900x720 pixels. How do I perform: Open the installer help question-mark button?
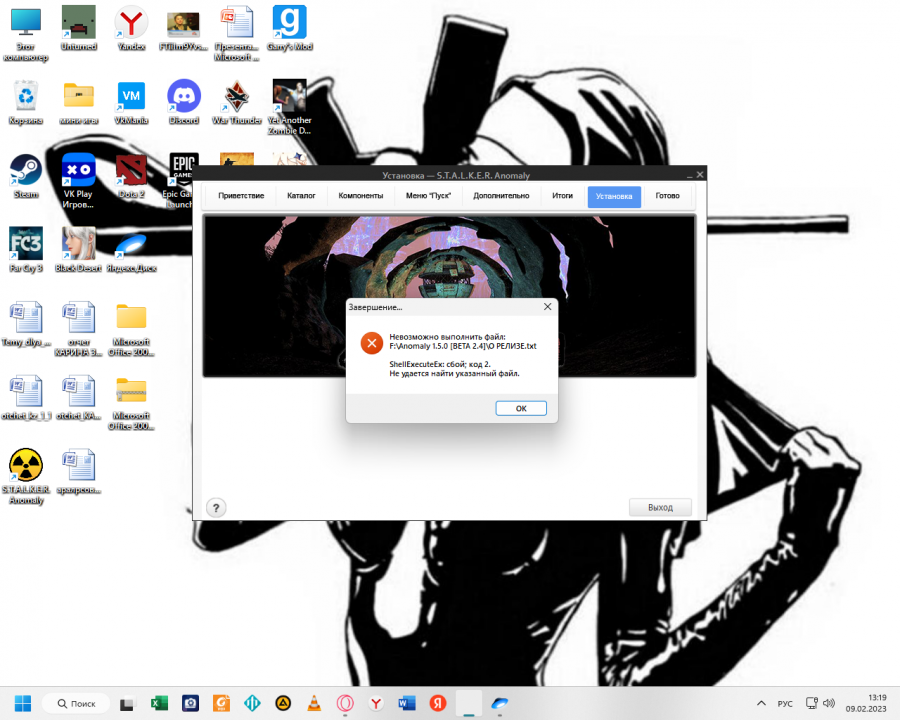point(216,508)
